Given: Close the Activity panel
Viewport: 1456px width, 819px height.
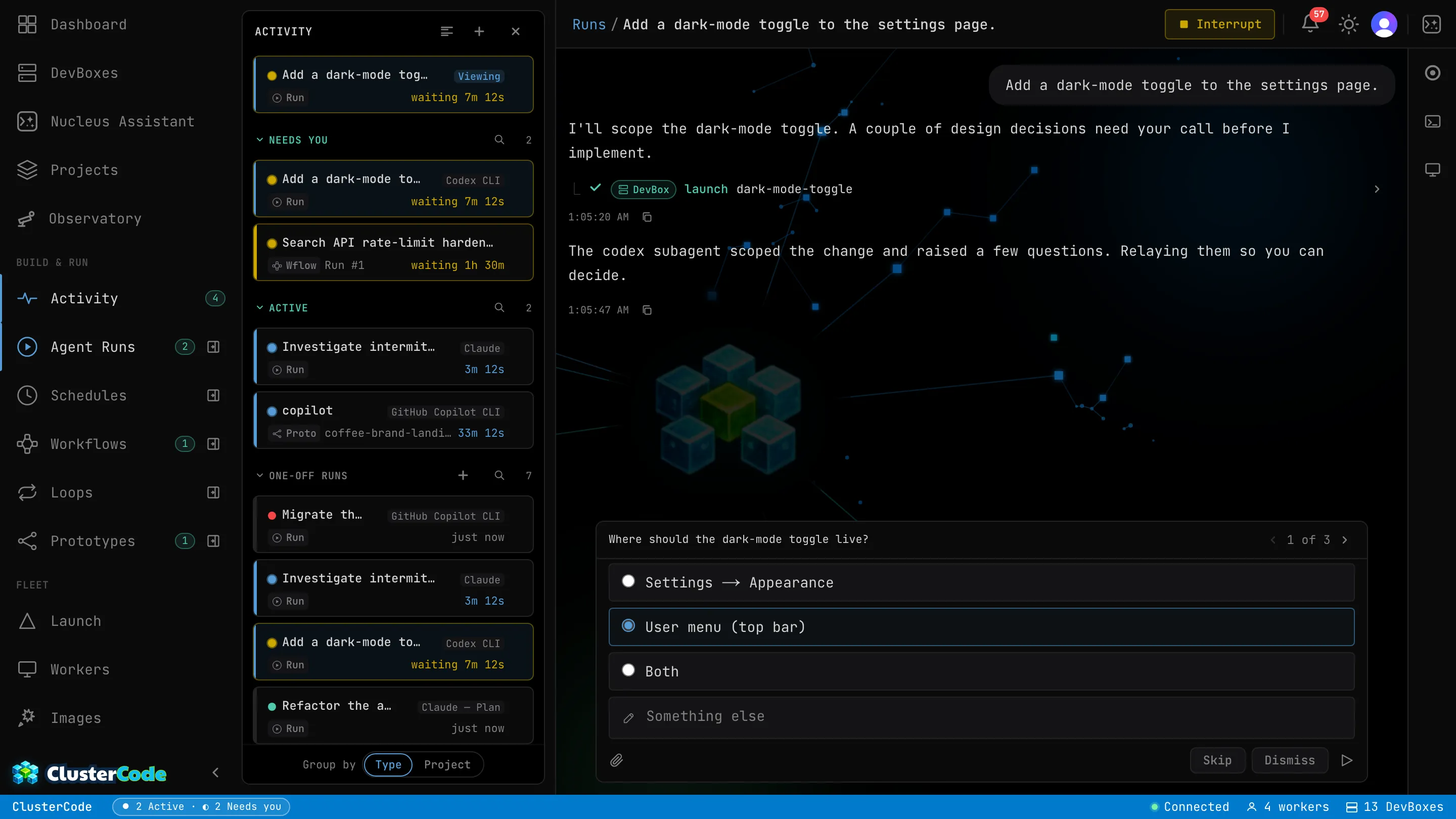Looking at the screenshot, I should tap(516, 32).
